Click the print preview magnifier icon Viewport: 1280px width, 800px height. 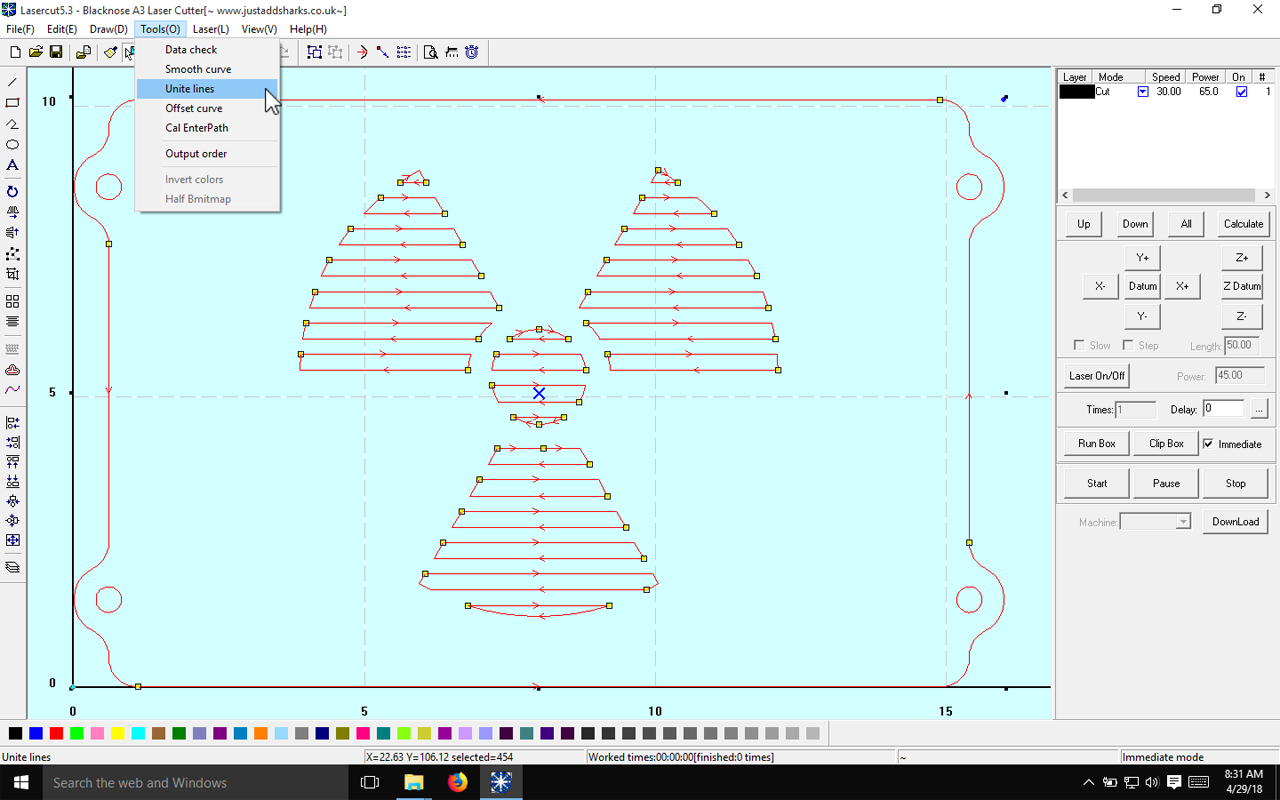430,52
